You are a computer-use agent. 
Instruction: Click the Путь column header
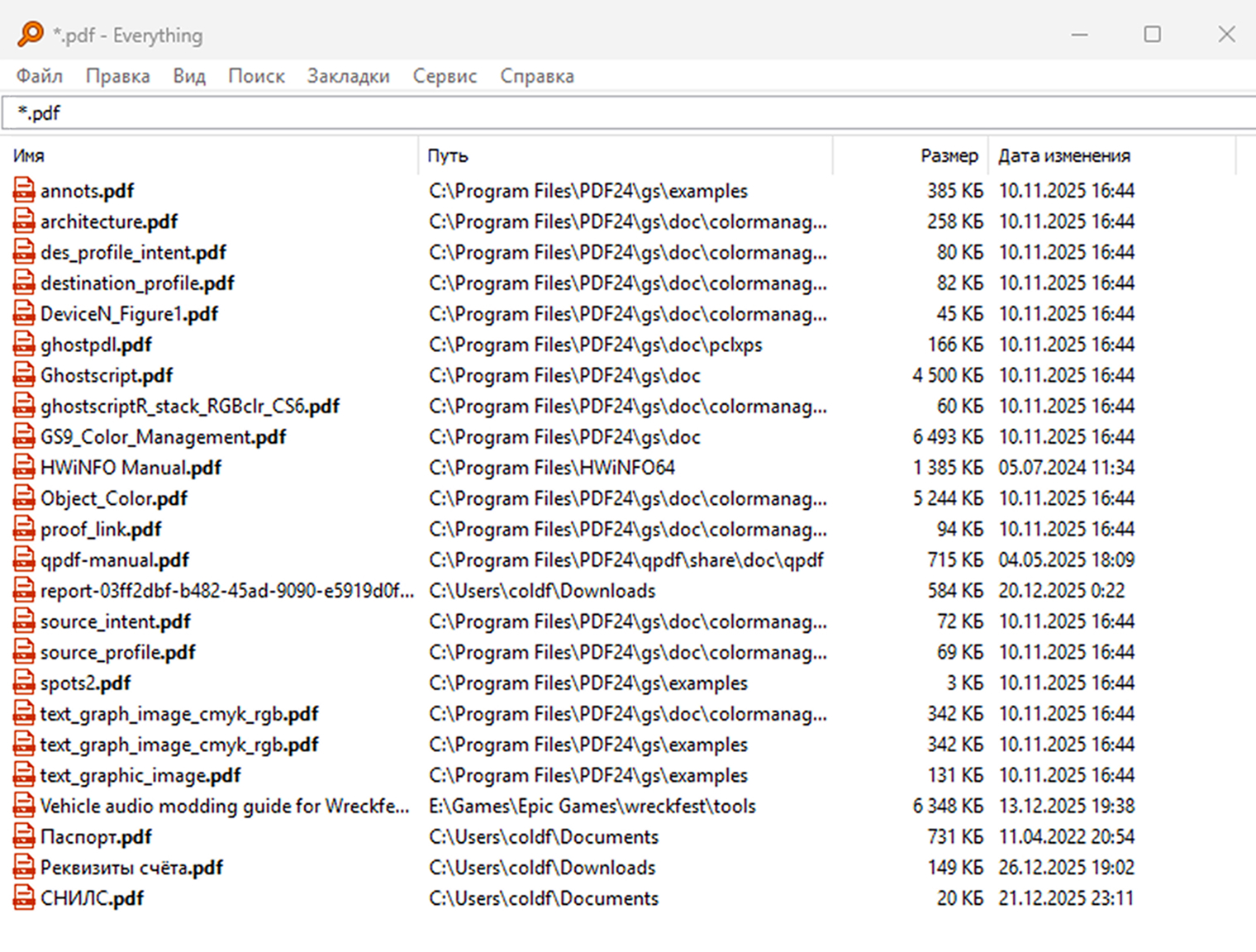tap(448, 156)
